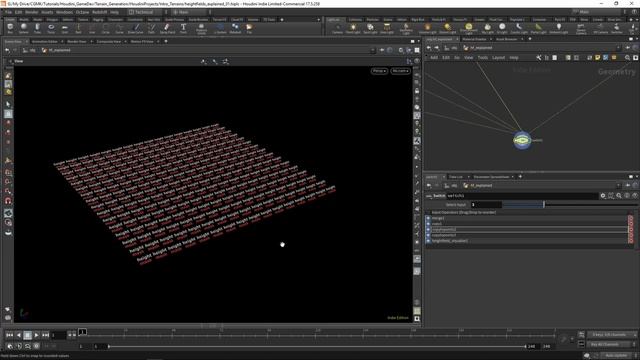Click the frame range slider bar
Screen dimensions: 640x360
click(x=317, y=347)
